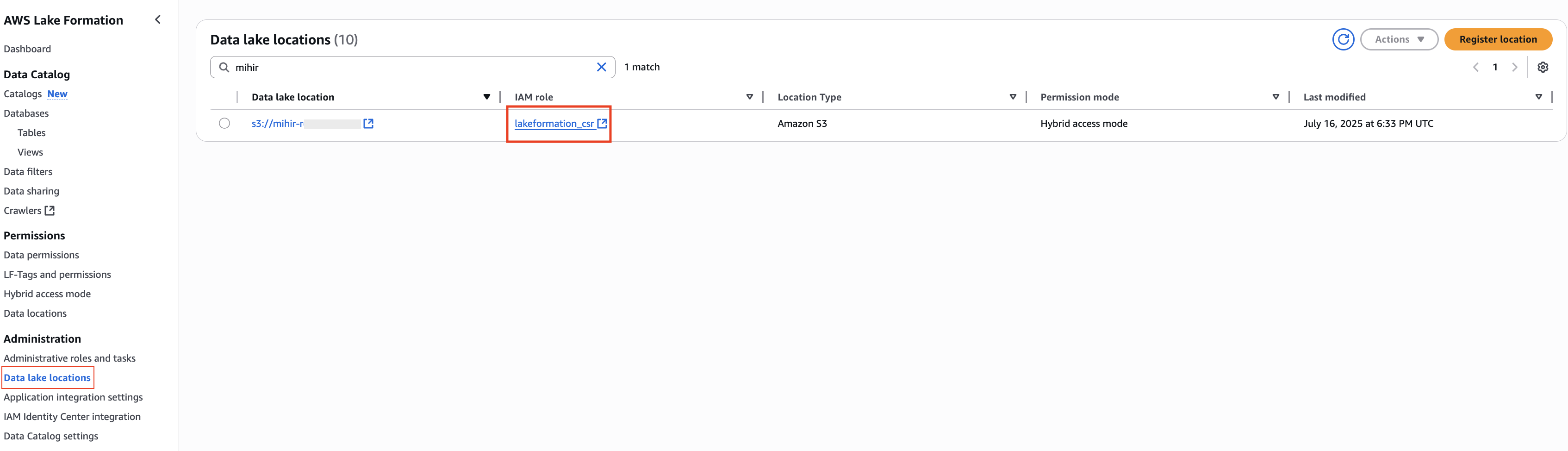
Task: Open LF-Tags and permissions
Action: [x=57, y=275]
